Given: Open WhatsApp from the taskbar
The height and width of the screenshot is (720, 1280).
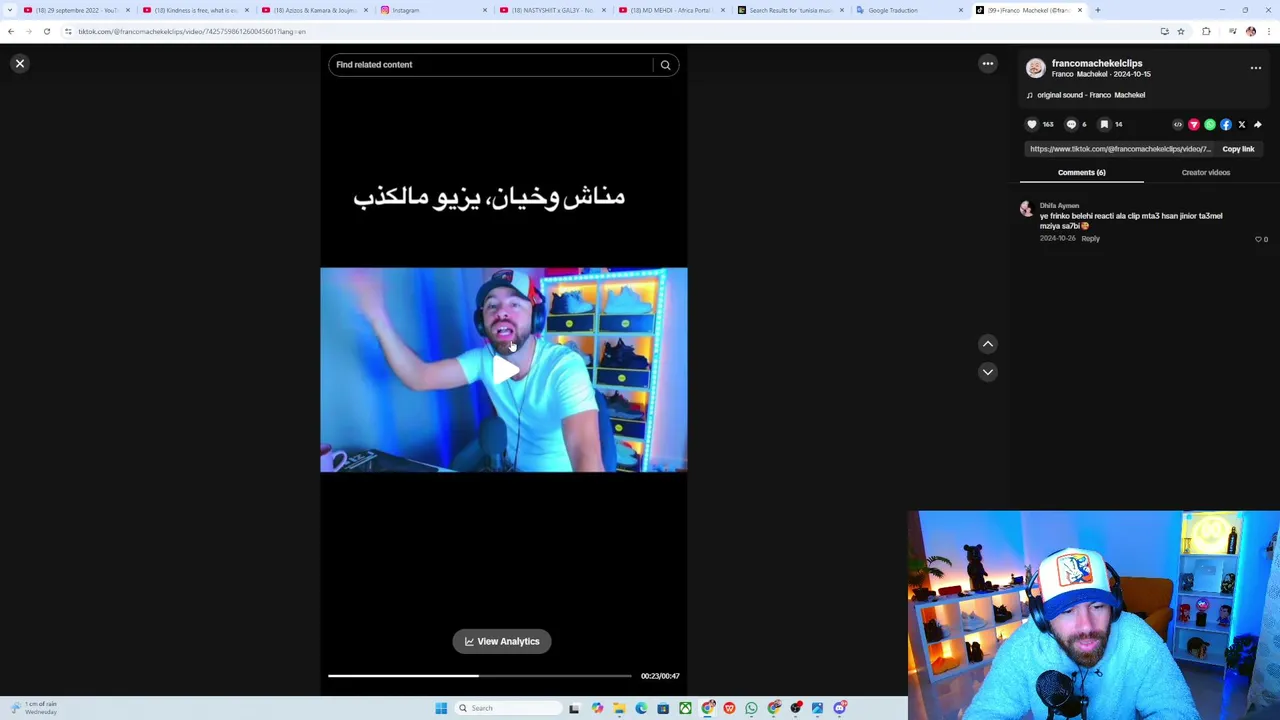Looking at the screenshot, I should (751, 708).
